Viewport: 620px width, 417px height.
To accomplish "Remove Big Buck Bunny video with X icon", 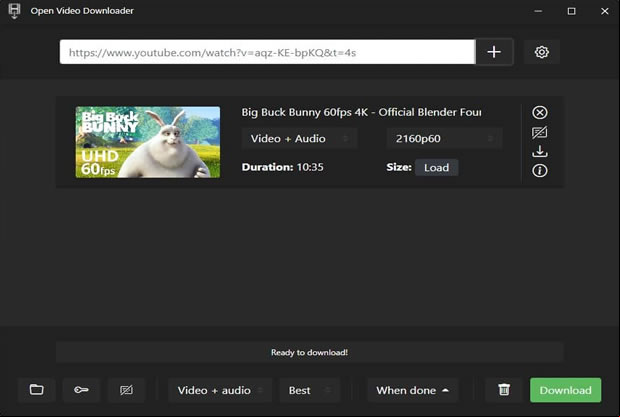I will 540,113.
